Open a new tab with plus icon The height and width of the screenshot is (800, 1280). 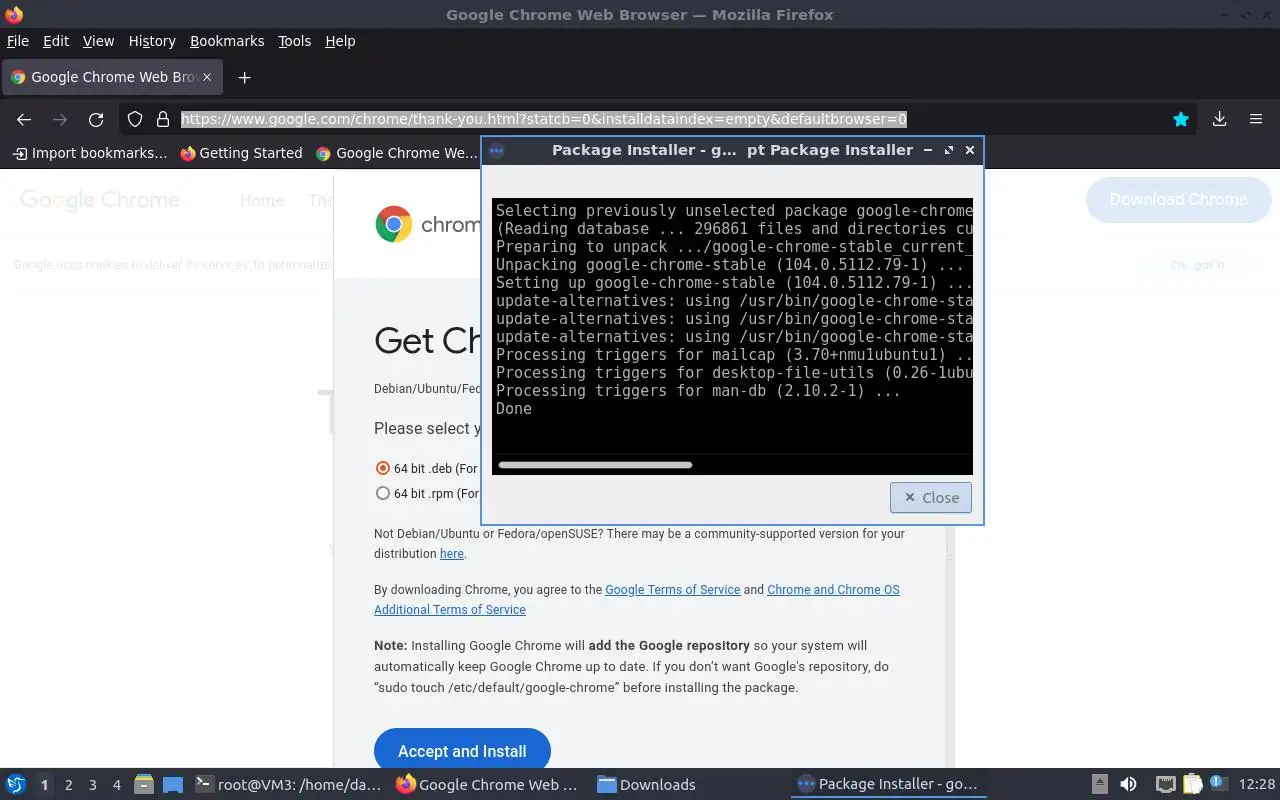pyautogui.click(x=244, y=77)
